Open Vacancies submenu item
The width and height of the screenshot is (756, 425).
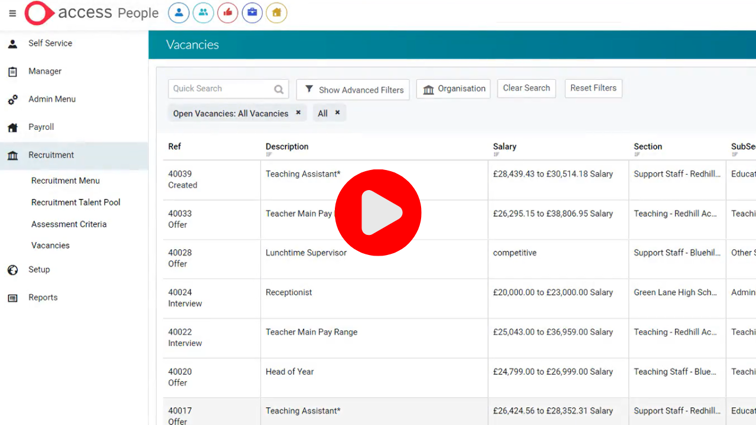click(51, 246)
